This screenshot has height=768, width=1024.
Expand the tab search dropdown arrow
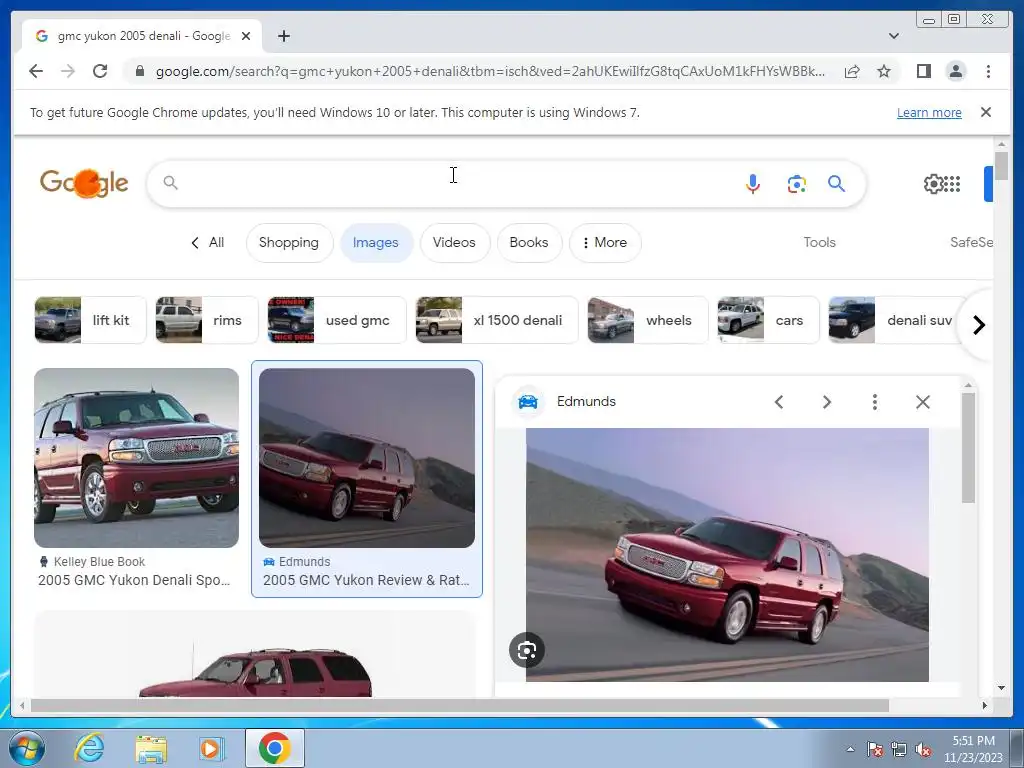[893, 36]
